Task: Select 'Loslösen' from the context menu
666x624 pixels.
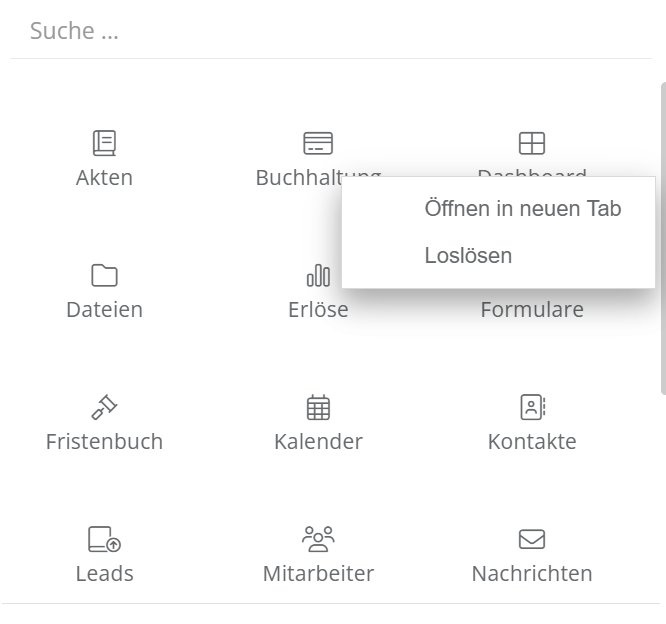Action: click(468, 256)
